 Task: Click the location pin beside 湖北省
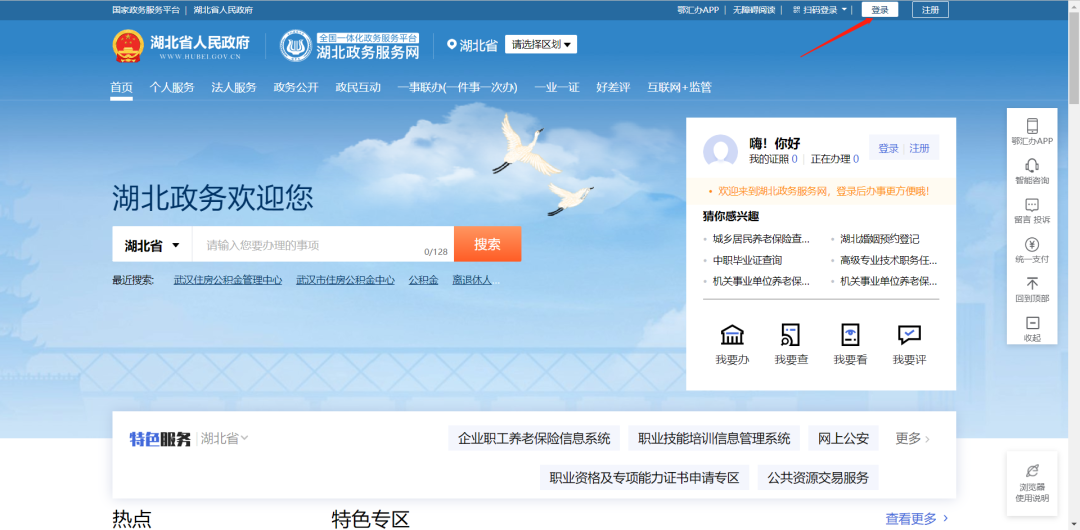click(x=452, y=45)
